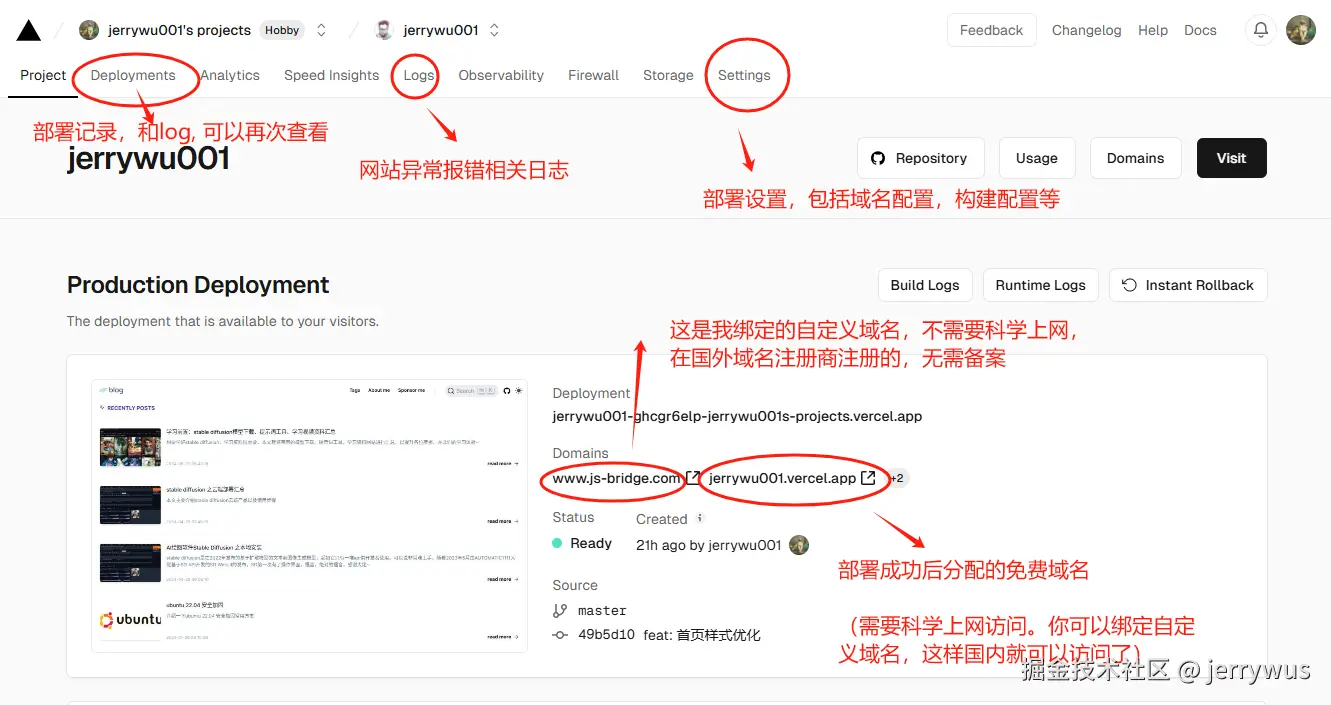Show the +2 additional domains badge

pyautogui.click(x=897, y=478)
